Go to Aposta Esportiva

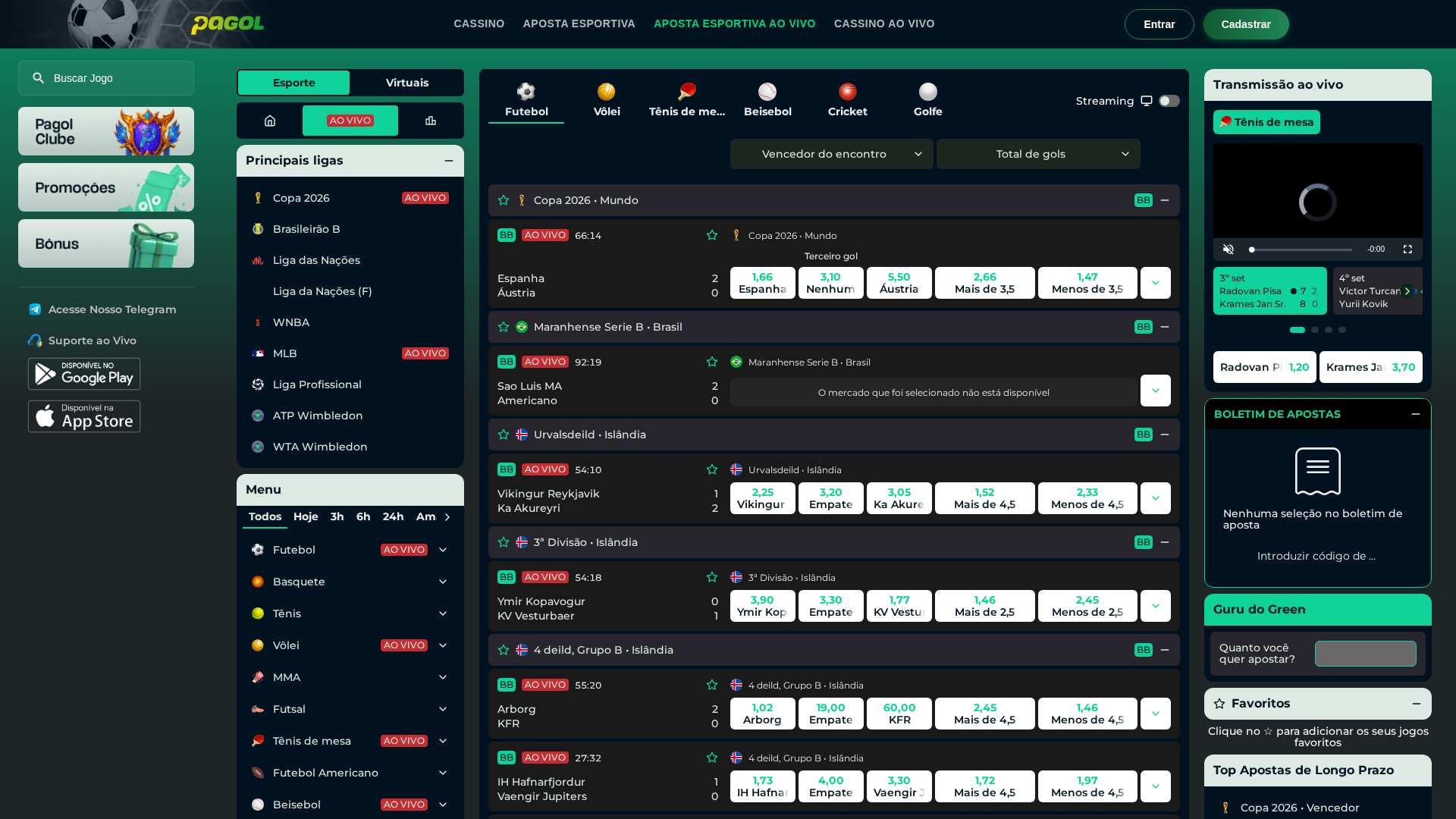pos(579,24)
